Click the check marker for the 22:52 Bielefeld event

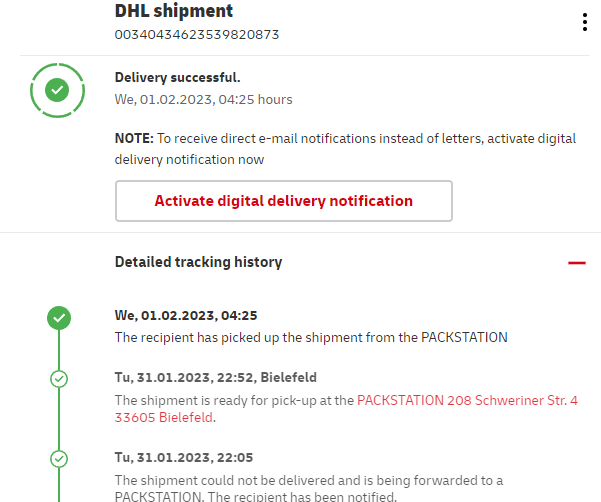(x=59, y=378)
